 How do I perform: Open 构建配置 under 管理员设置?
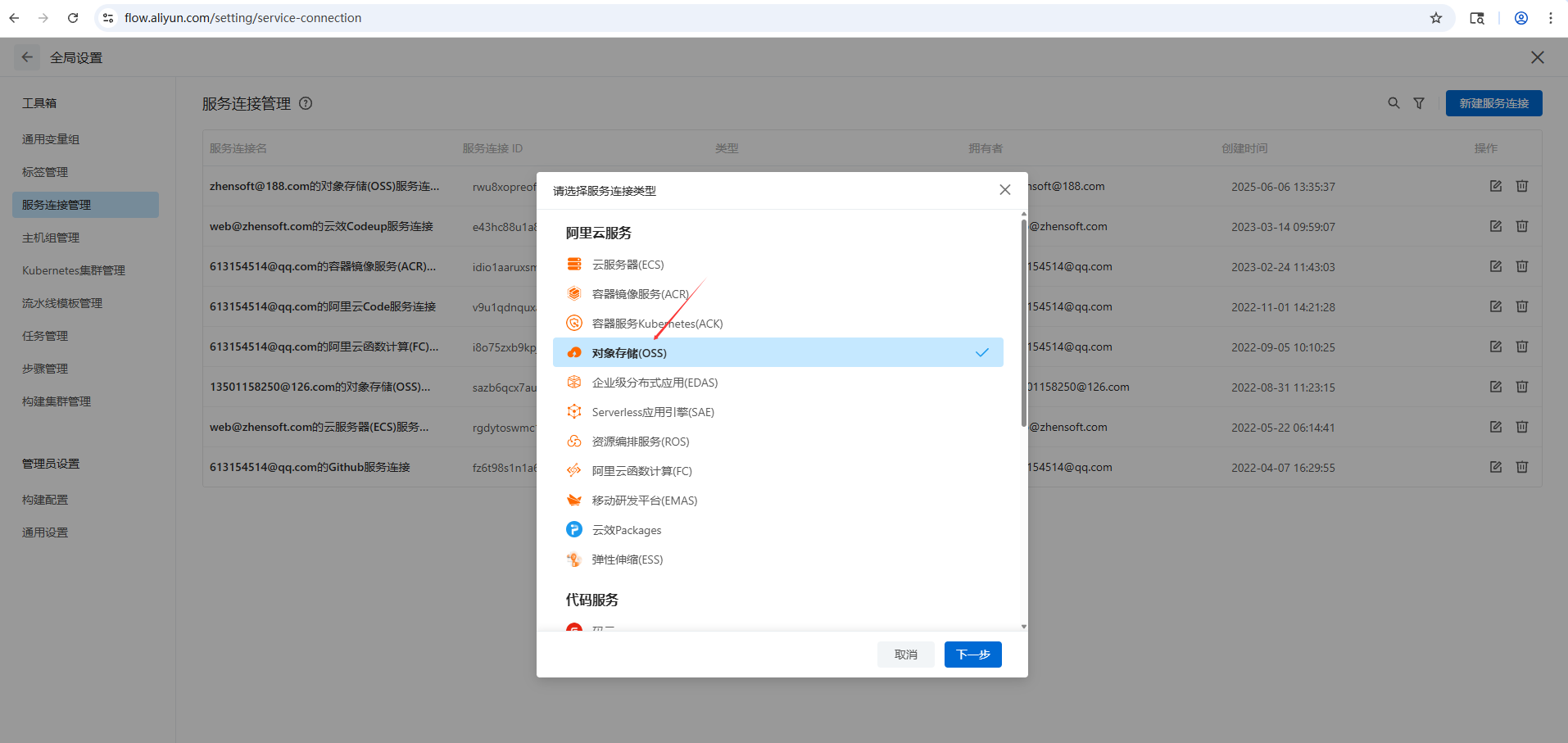45,500
